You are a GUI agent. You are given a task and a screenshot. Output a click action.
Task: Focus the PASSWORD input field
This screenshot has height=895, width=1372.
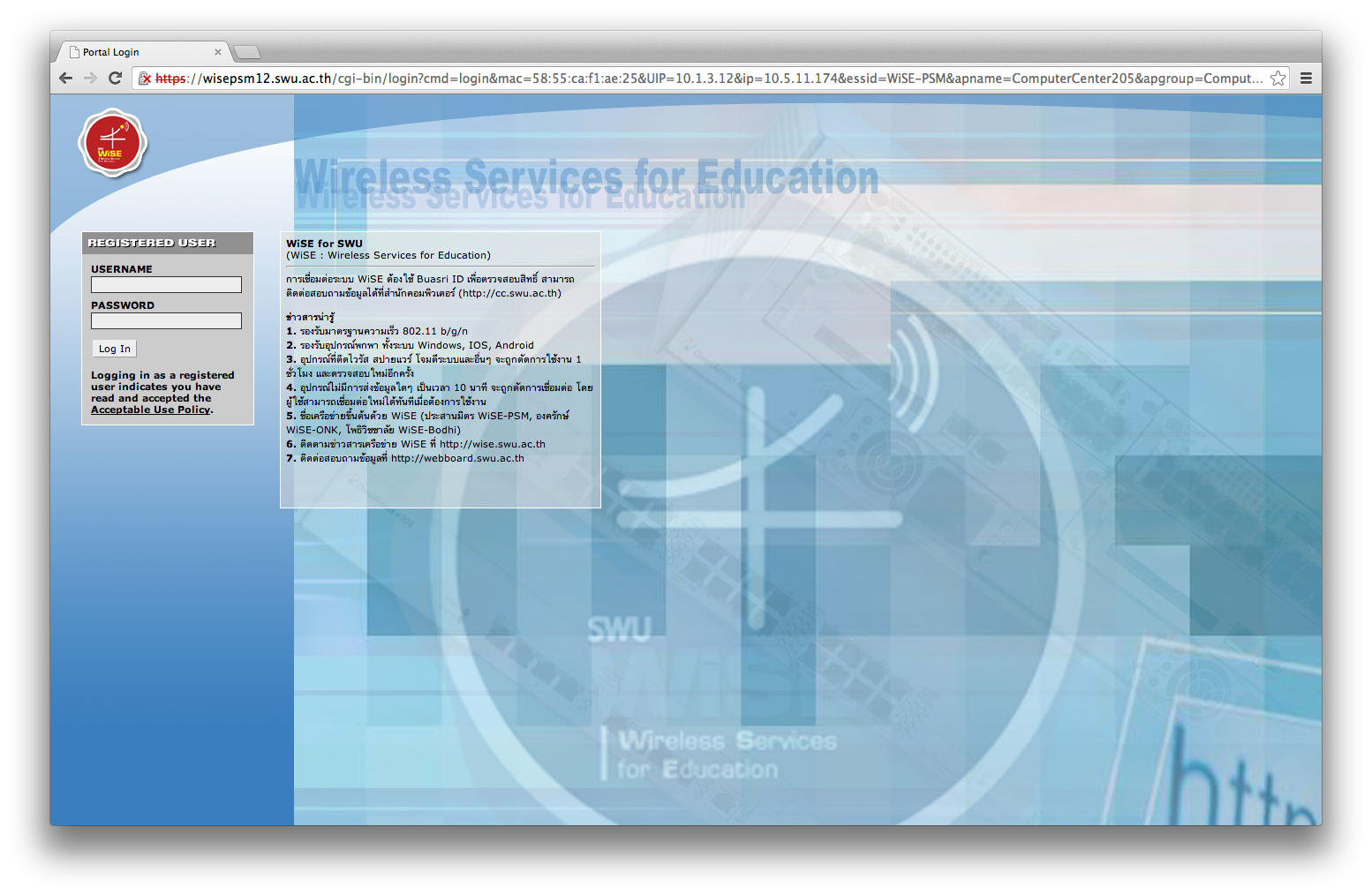coord(166,320)
